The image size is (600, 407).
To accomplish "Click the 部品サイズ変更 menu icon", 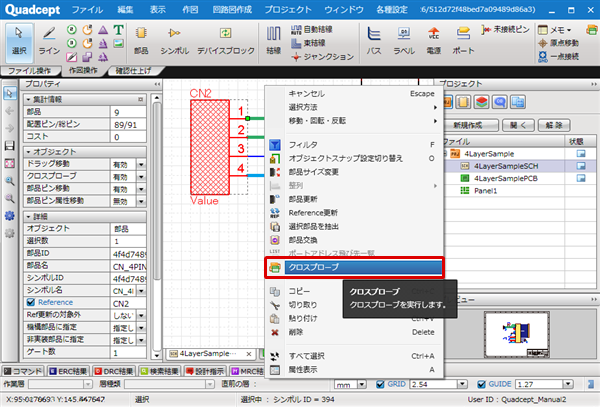I will point(275,172).
